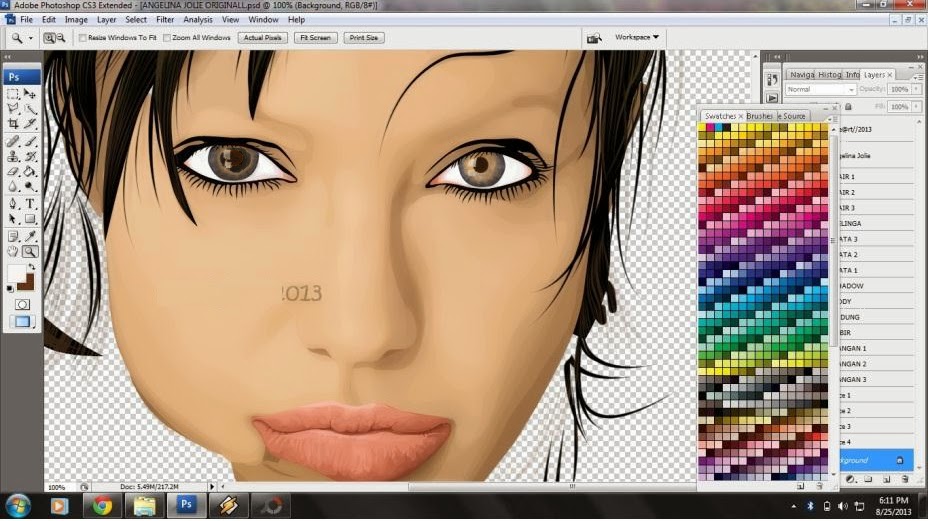Select the Rectangular Marquee tool
The width and height of the screenshot is (928, 521).
coord(13,94)
